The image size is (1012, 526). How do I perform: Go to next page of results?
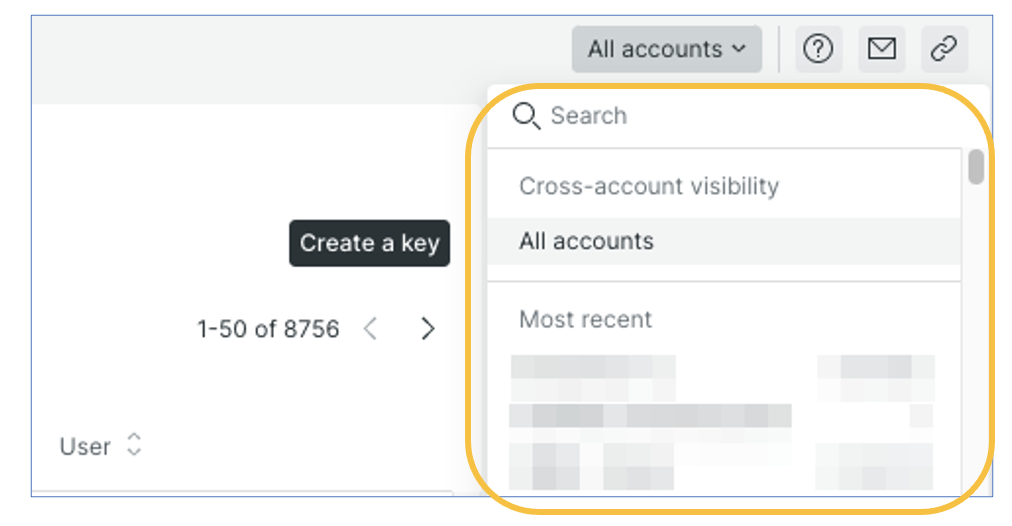click(x=428, y=329)
